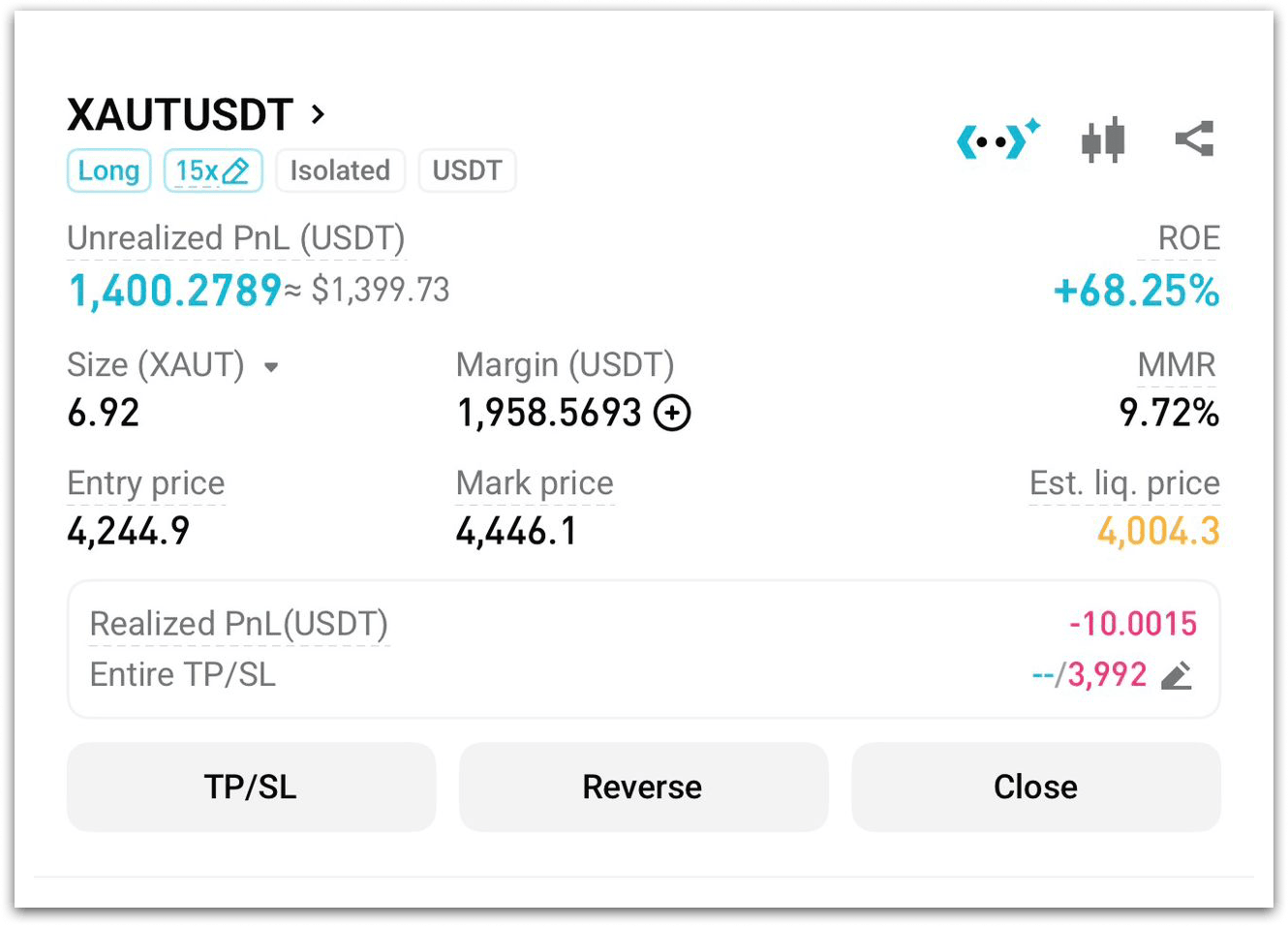Tap the Isolated margin mode tag
This screenshot has height=926, width=1288.
coord(340,171)
